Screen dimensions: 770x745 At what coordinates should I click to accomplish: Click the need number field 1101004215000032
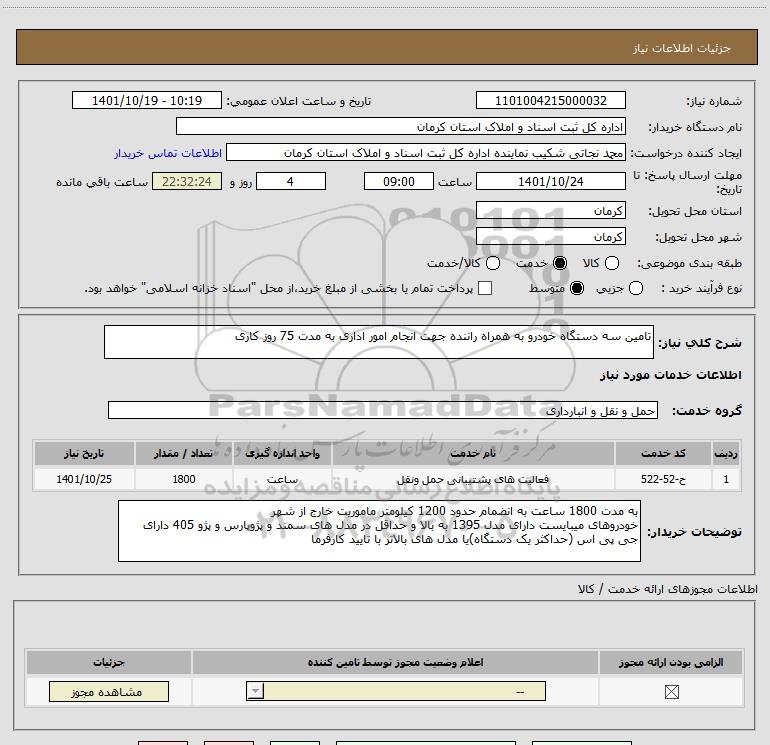[x=550, y=100]
